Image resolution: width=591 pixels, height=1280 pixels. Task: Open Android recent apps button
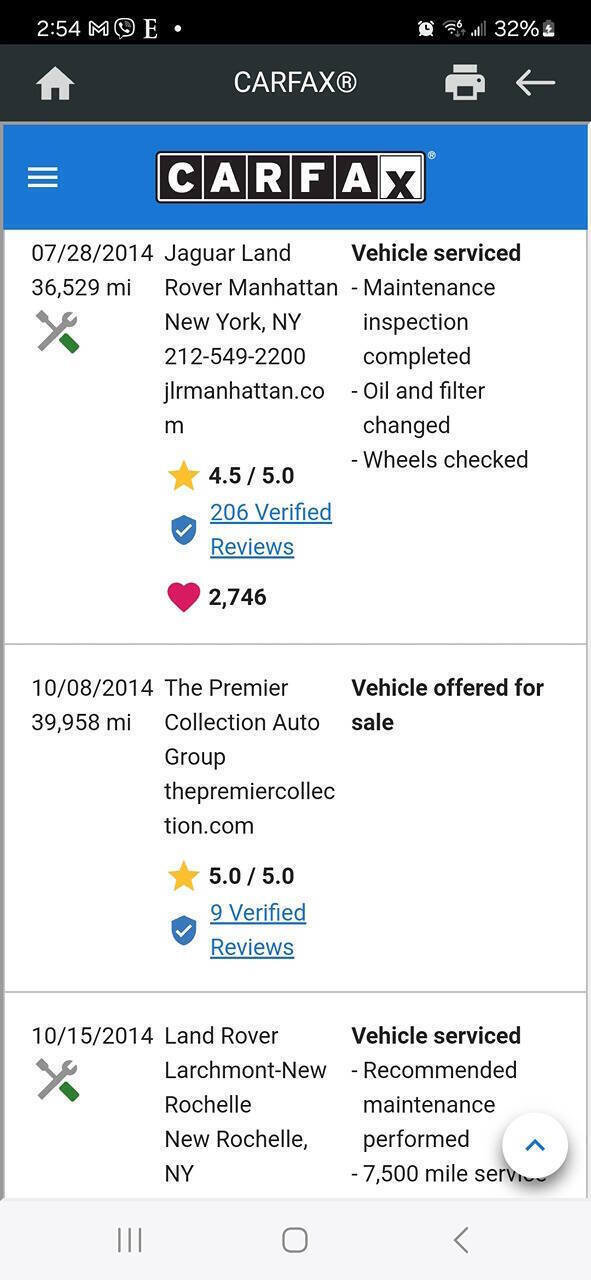[x=130, y=1240]
